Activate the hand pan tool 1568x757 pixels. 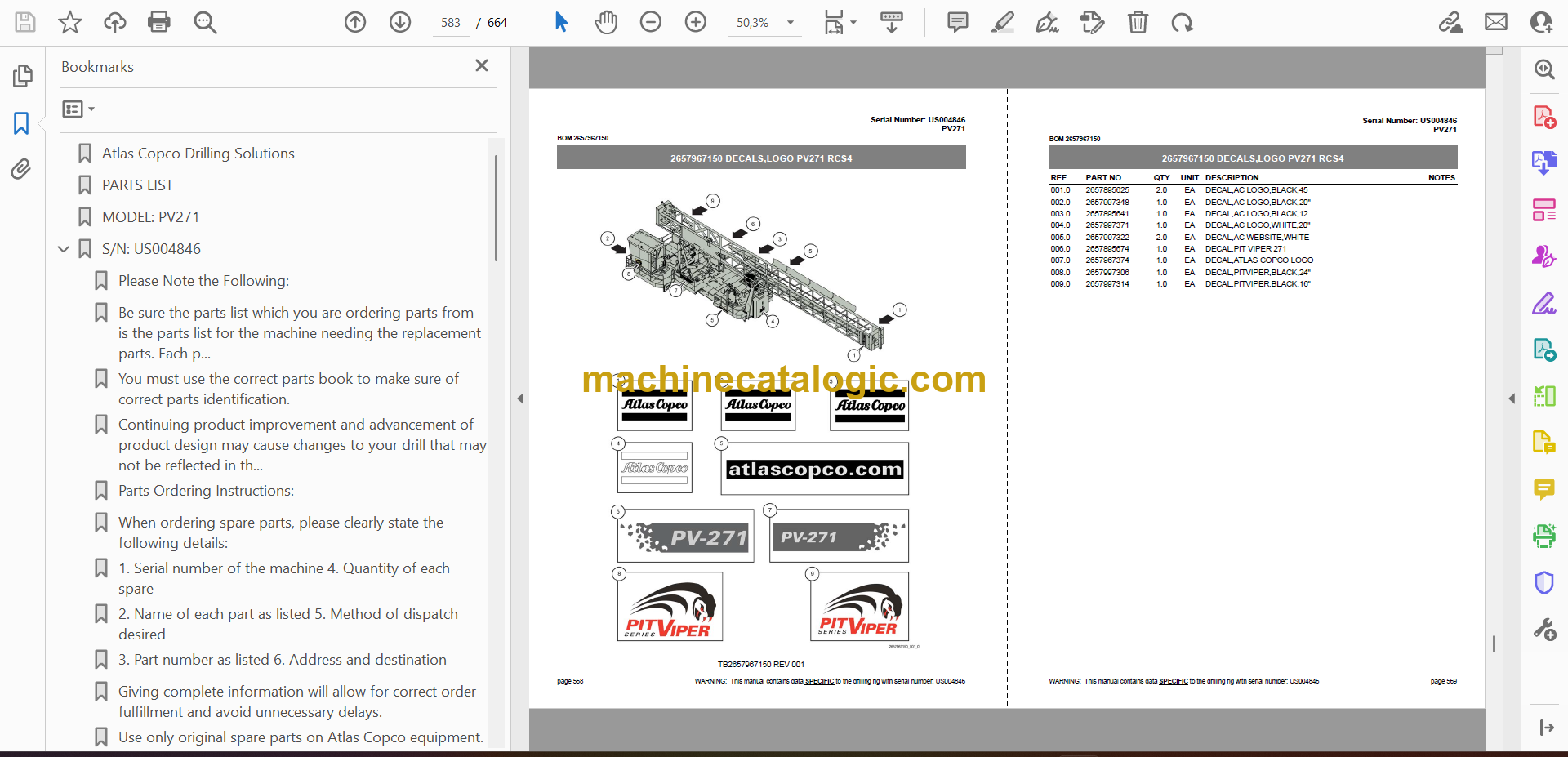click(606, 22)
